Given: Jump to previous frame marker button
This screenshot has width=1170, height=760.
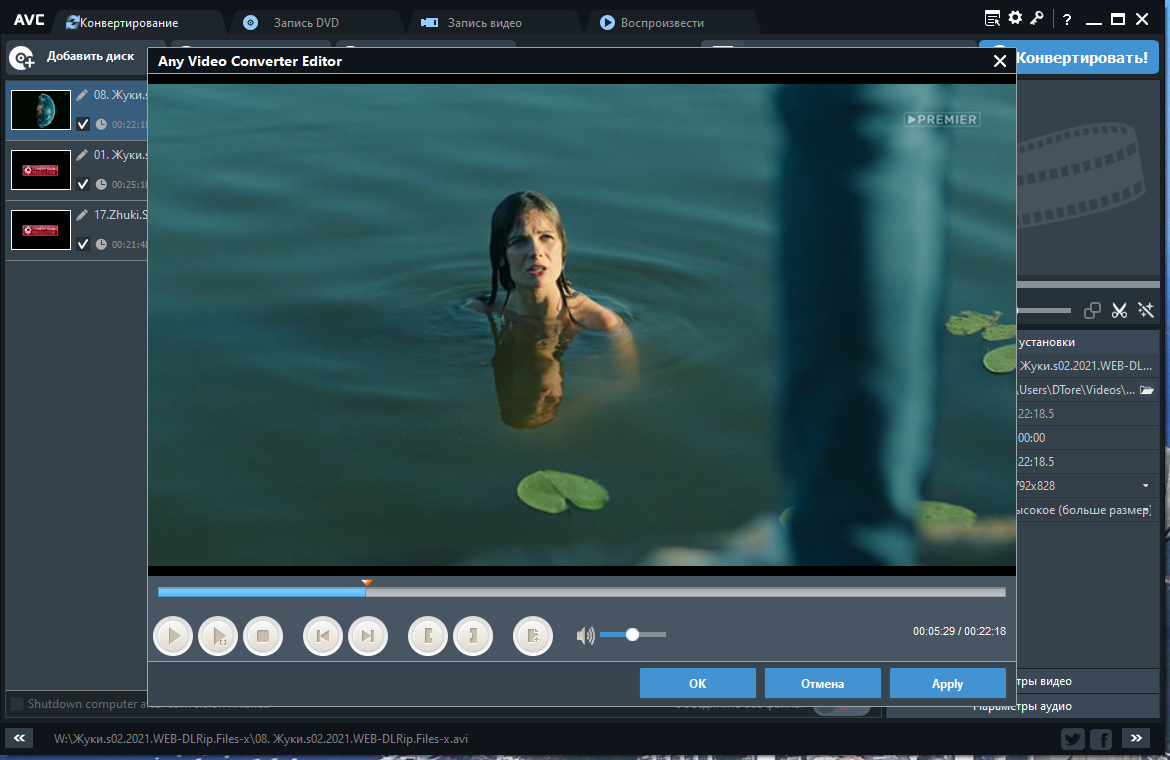Looking at the screenshot, I should click(x=322, y=636).
